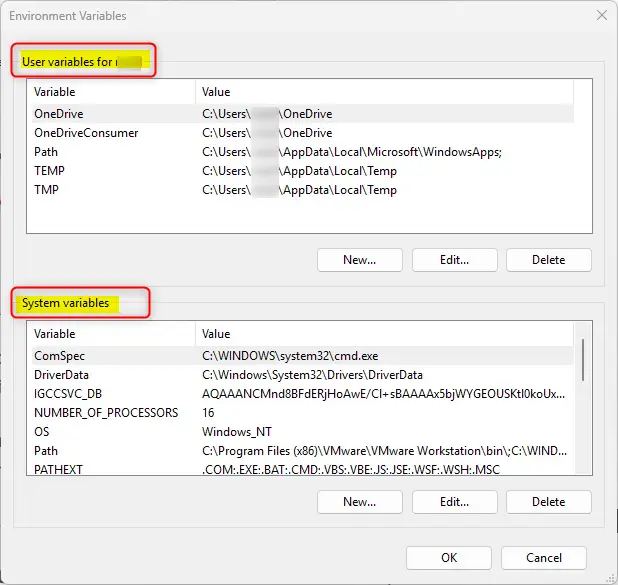
Task: Click the .COM;.EXE;.BAT value of PATHEXT
Action: [351, 469]
